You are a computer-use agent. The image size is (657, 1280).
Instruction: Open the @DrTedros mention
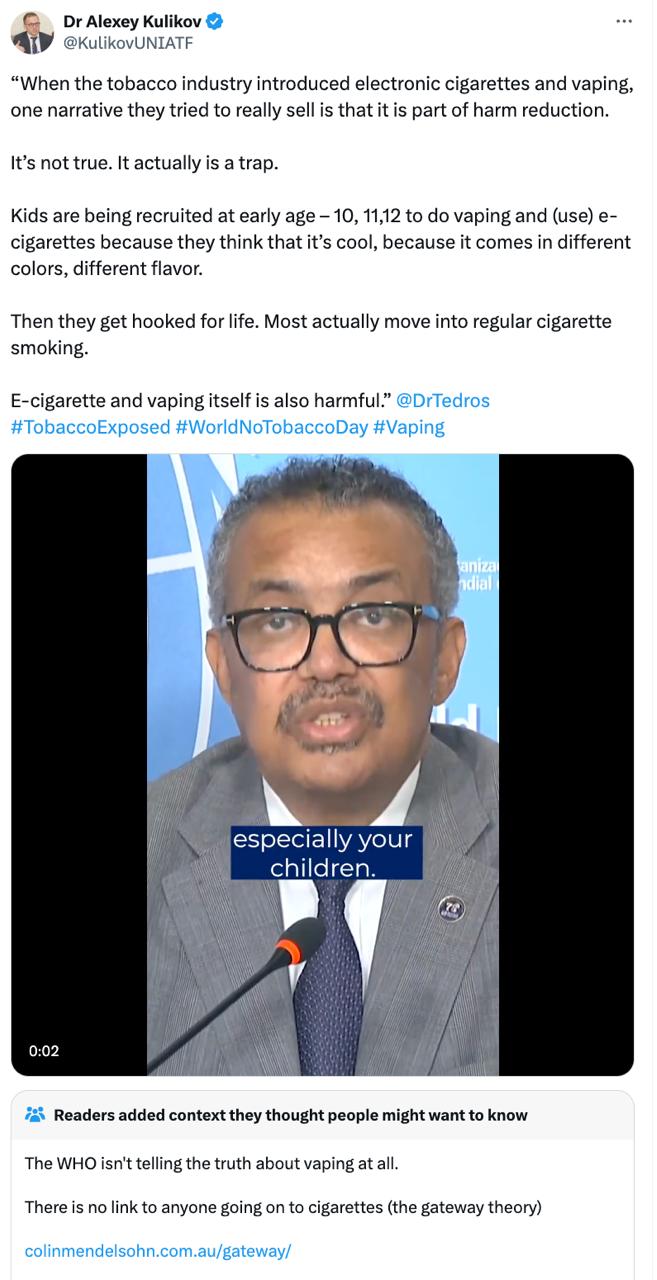click(443, 401)
